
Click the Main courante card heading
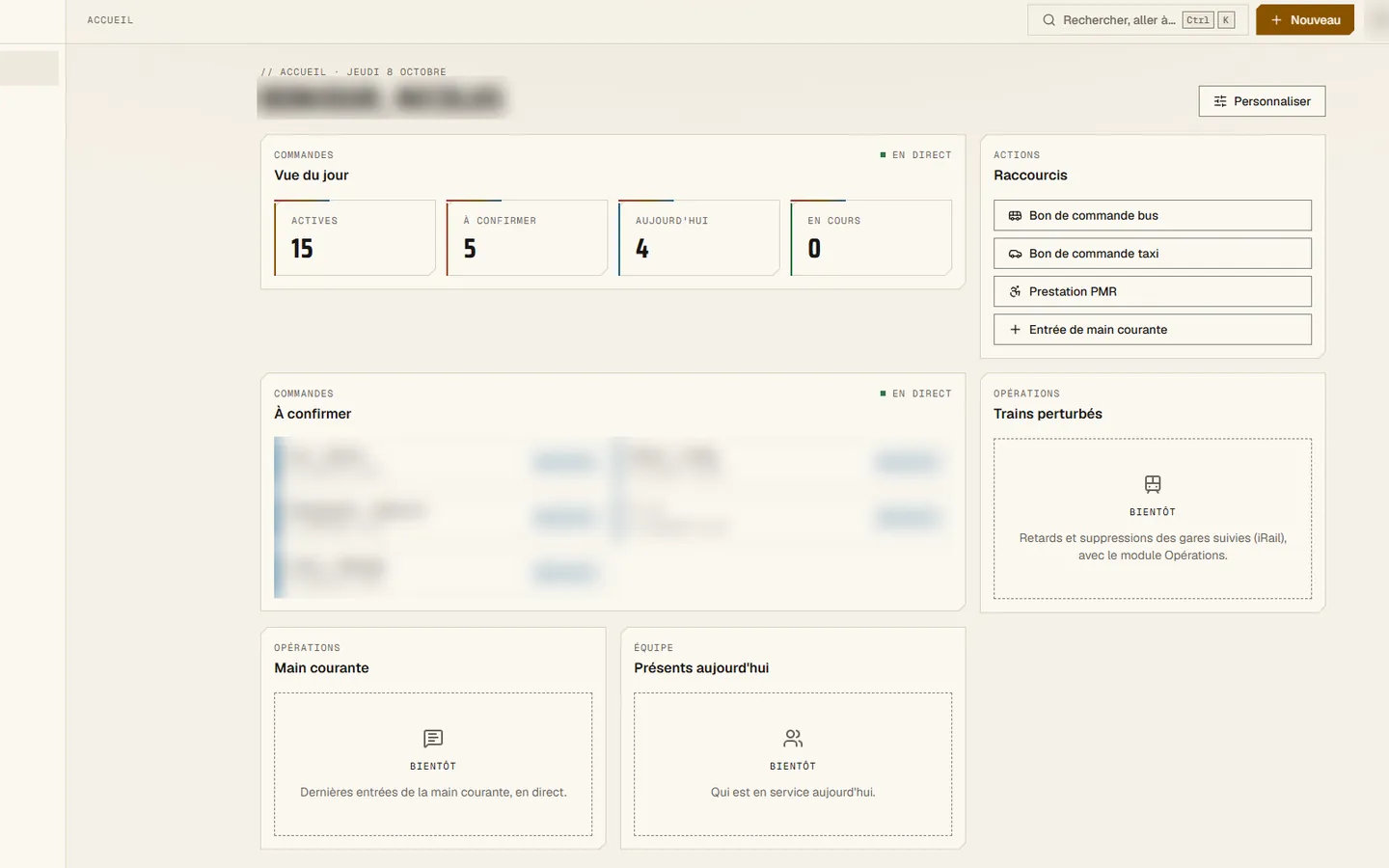pyautogui.click(x=321, y=668)
